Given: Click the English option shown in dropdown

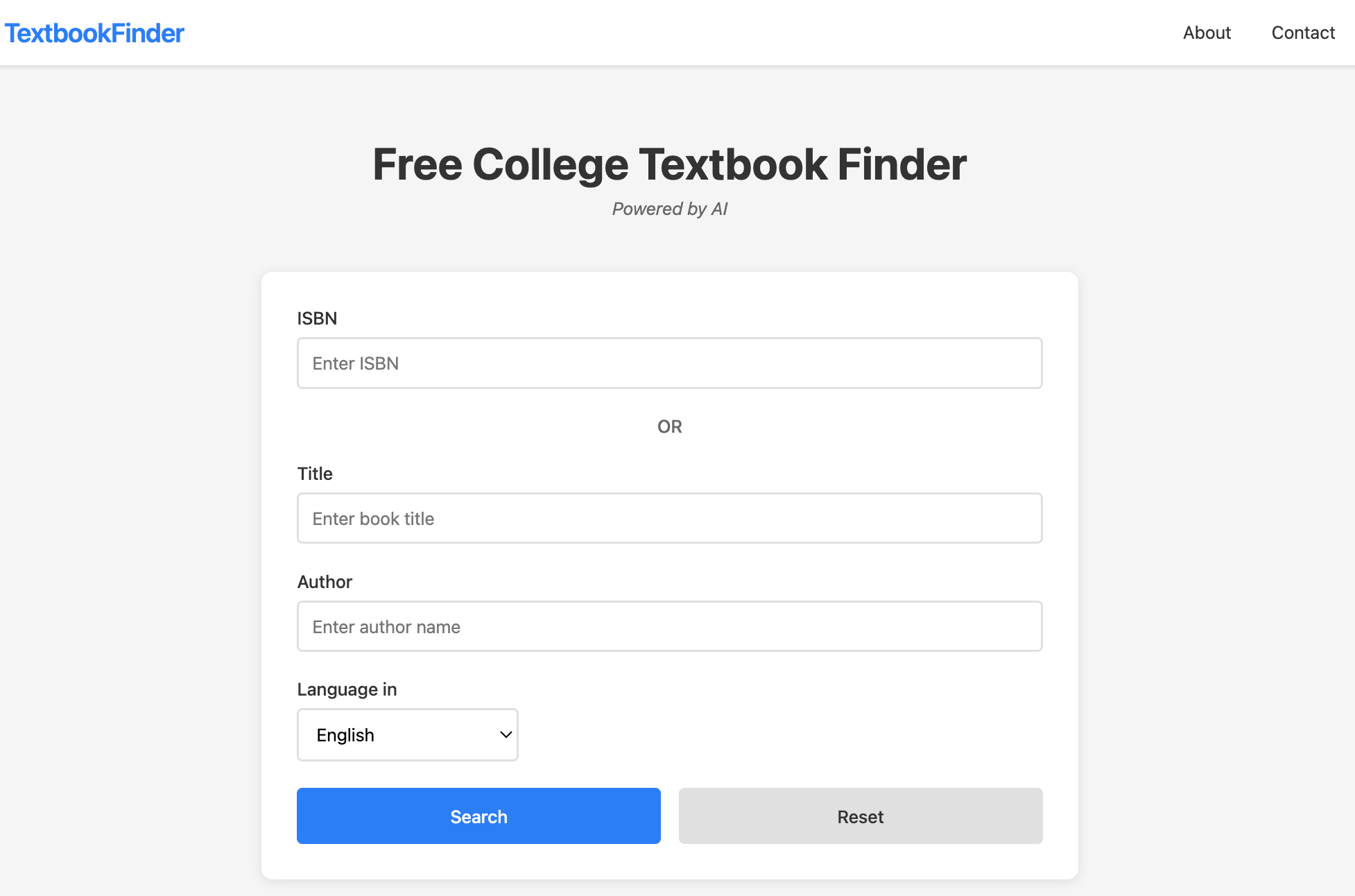Looking at the screenshot, I should (345, 734).
